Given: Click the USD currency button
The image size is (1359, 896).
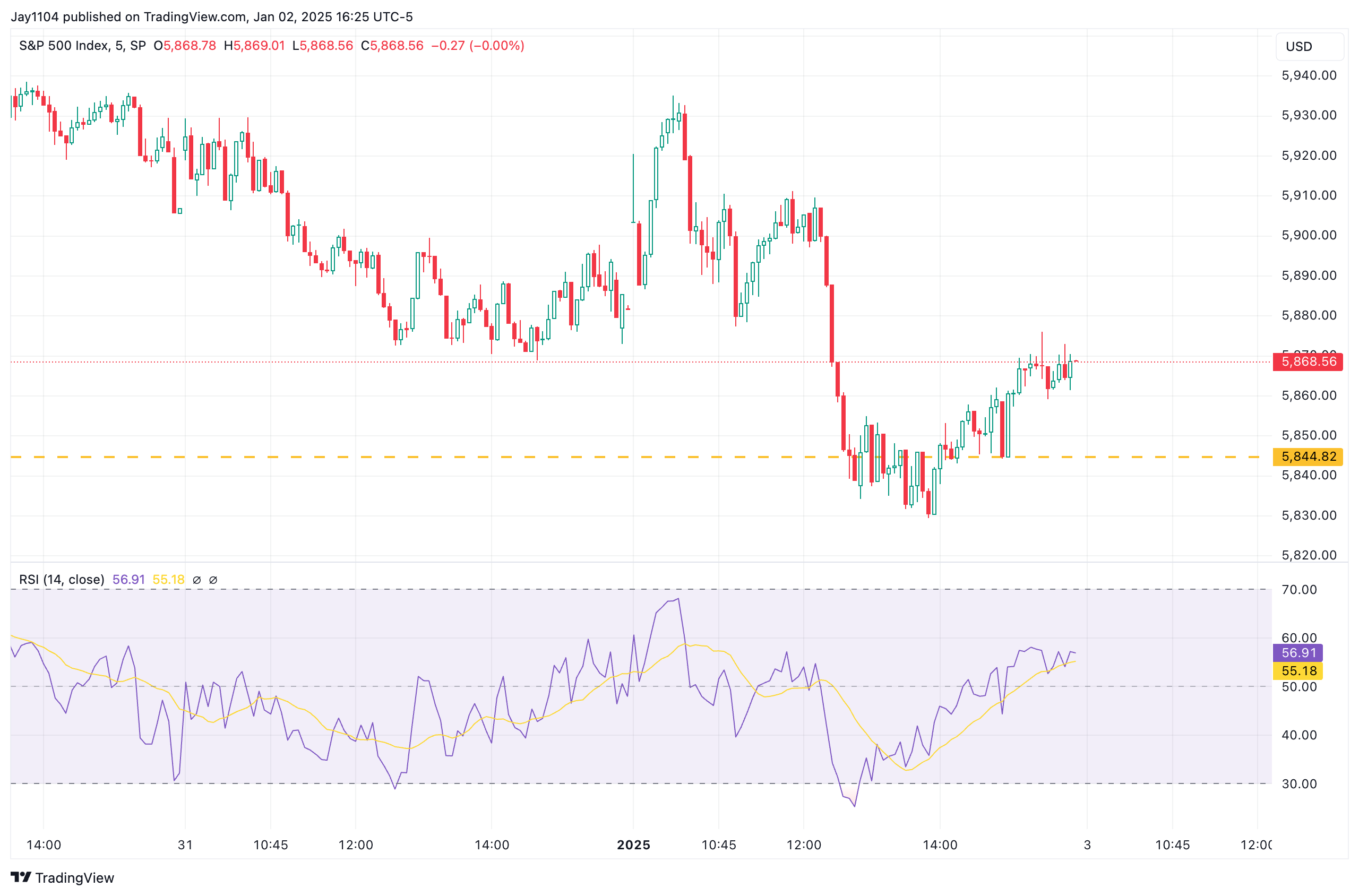Looking at the screenshot, I should (1309, 47).
